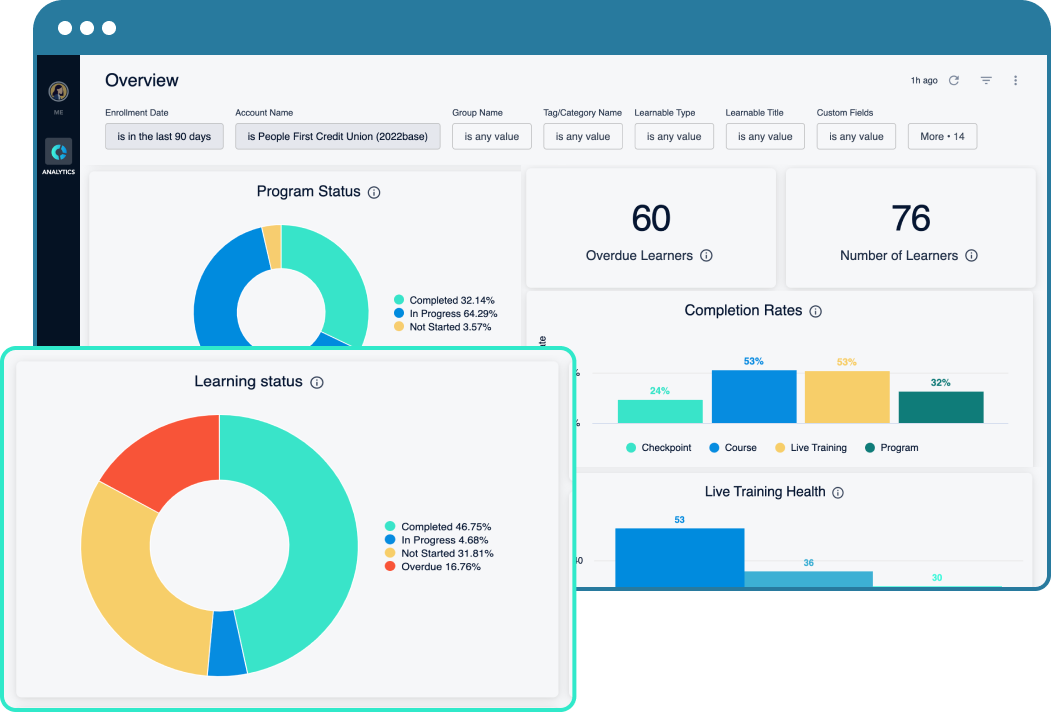1051x712 pixels.
Task: Open Tag/Category Name filter value
Action: click(x=583, y=136)
